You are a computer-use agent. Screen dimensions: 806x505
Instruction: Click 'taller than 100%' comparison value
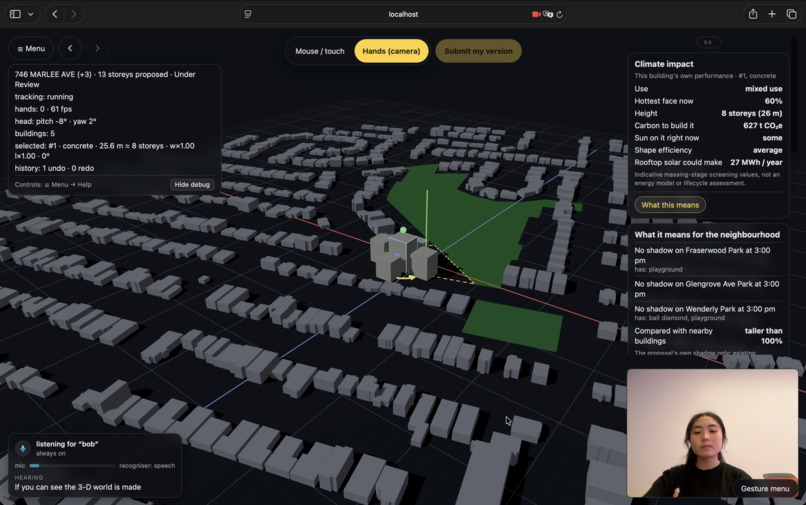coord(763,336)
